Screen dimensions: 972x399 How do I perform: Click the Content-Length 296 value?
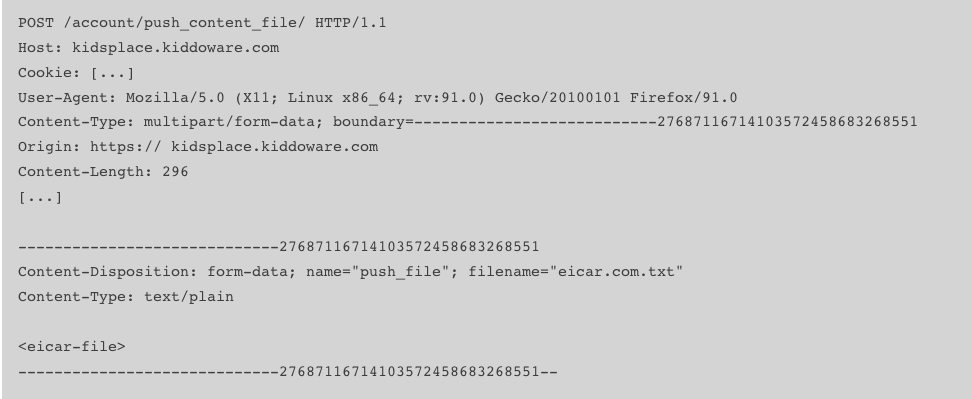(175, 172)
